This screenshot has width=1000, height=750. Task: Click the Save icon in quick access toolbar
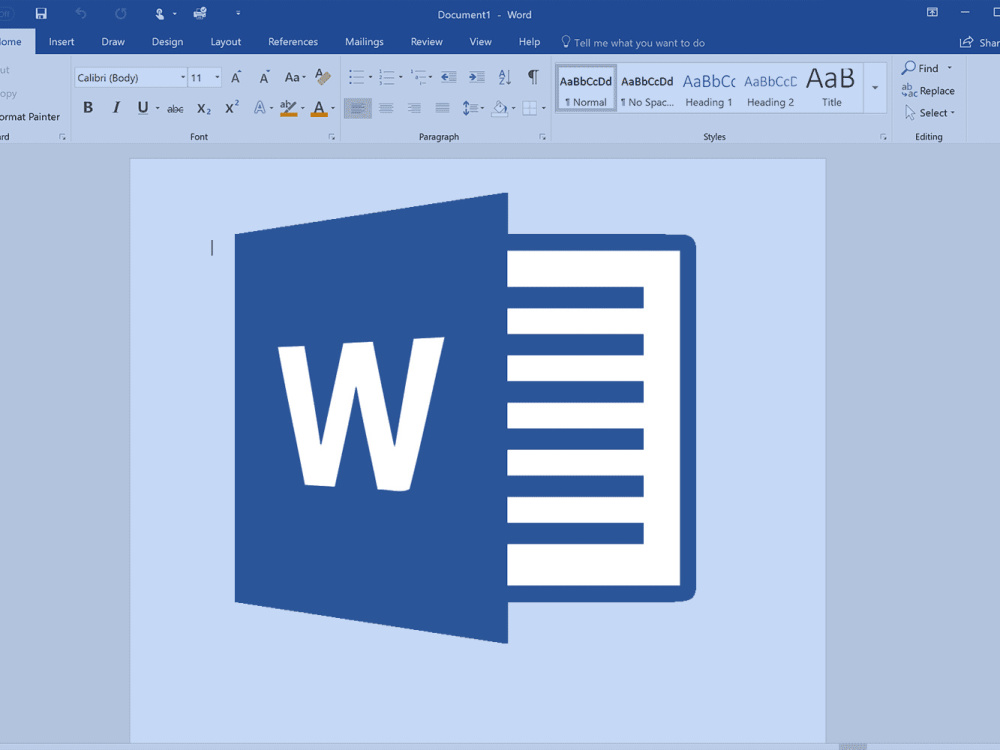(41, 13)
